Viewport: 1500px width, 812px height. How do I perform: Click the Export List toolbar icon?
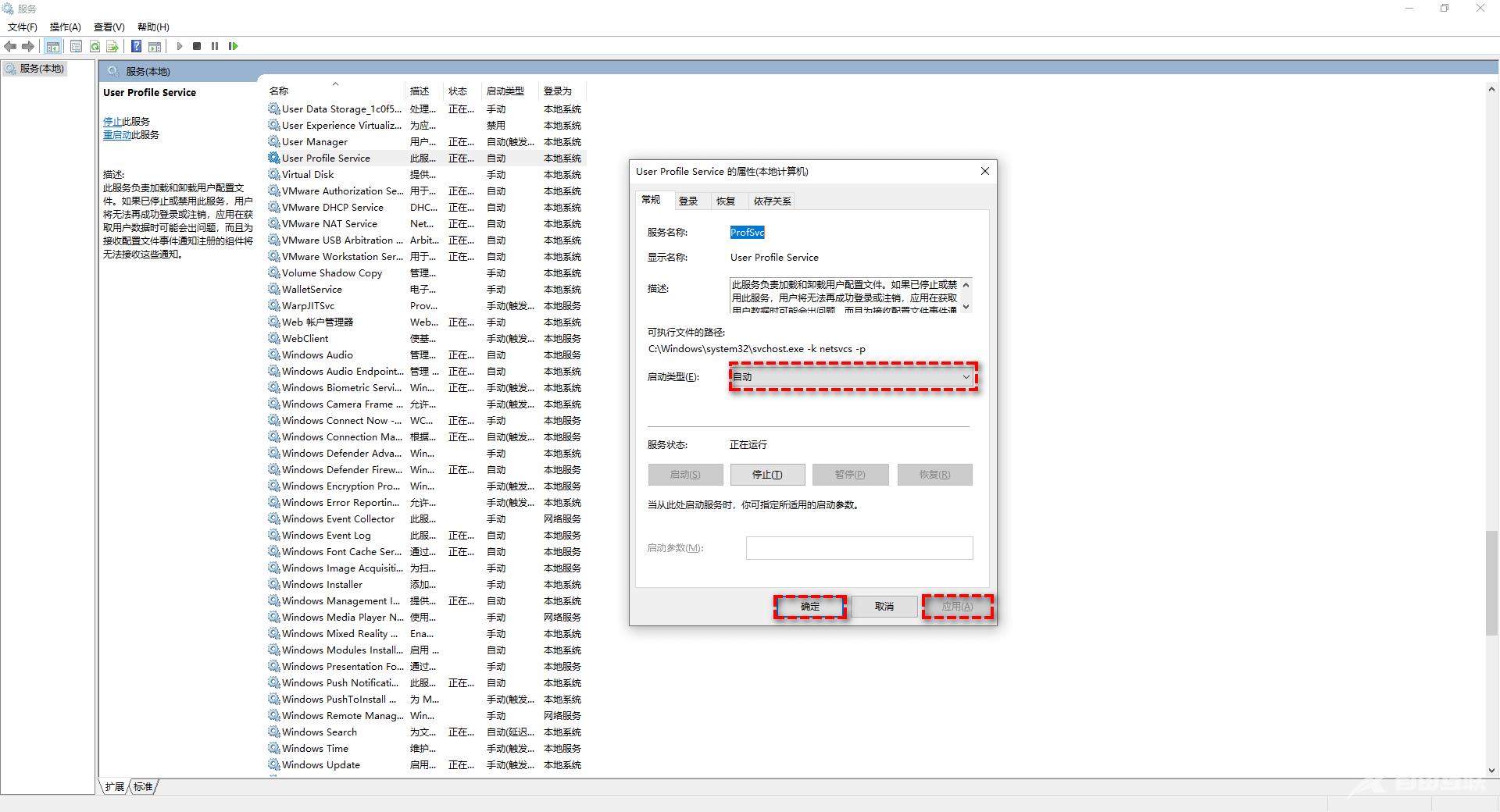[x=112, y=47]
